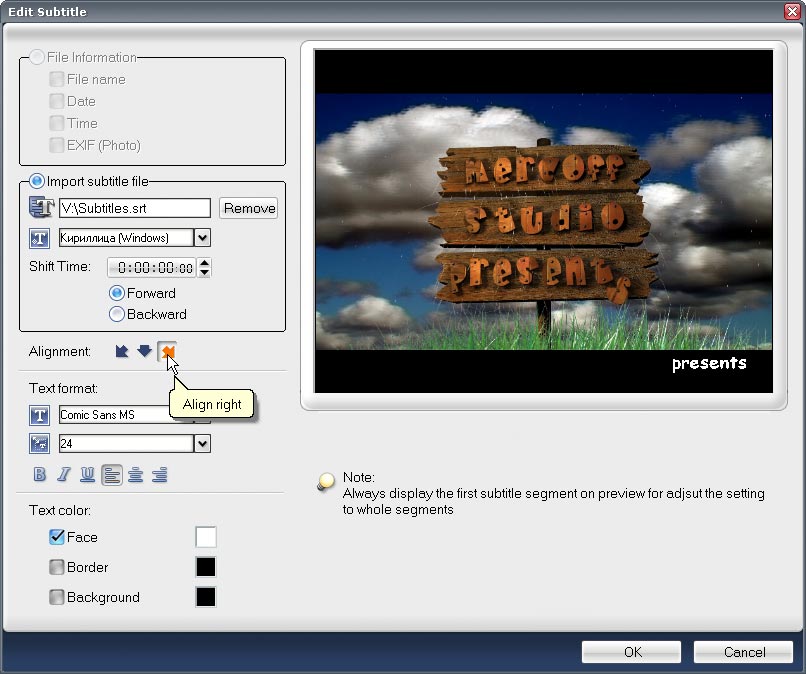Check the Date checkbox
806x674 pixels.
pyautogui.click(x=57, y=101)
